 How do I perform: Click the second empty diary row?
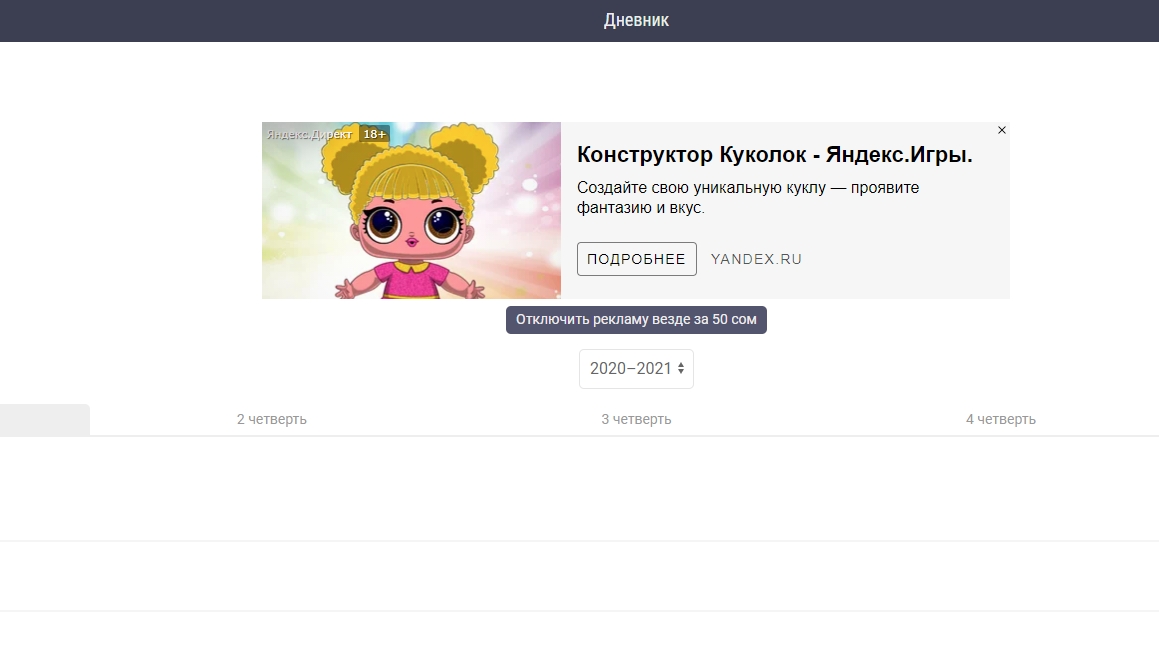[579, 576]
